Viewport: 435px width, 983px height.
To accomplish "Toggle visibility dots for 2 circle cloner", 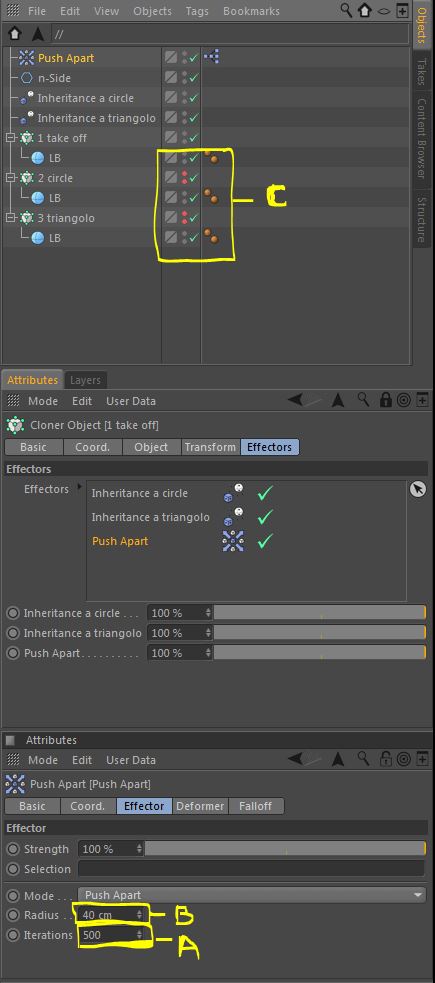I will [184, 178].
